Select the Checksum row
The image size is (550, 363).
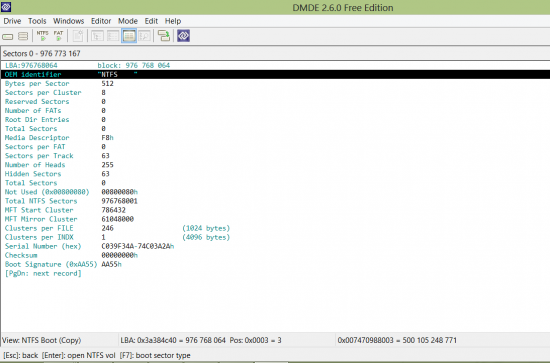275,255
